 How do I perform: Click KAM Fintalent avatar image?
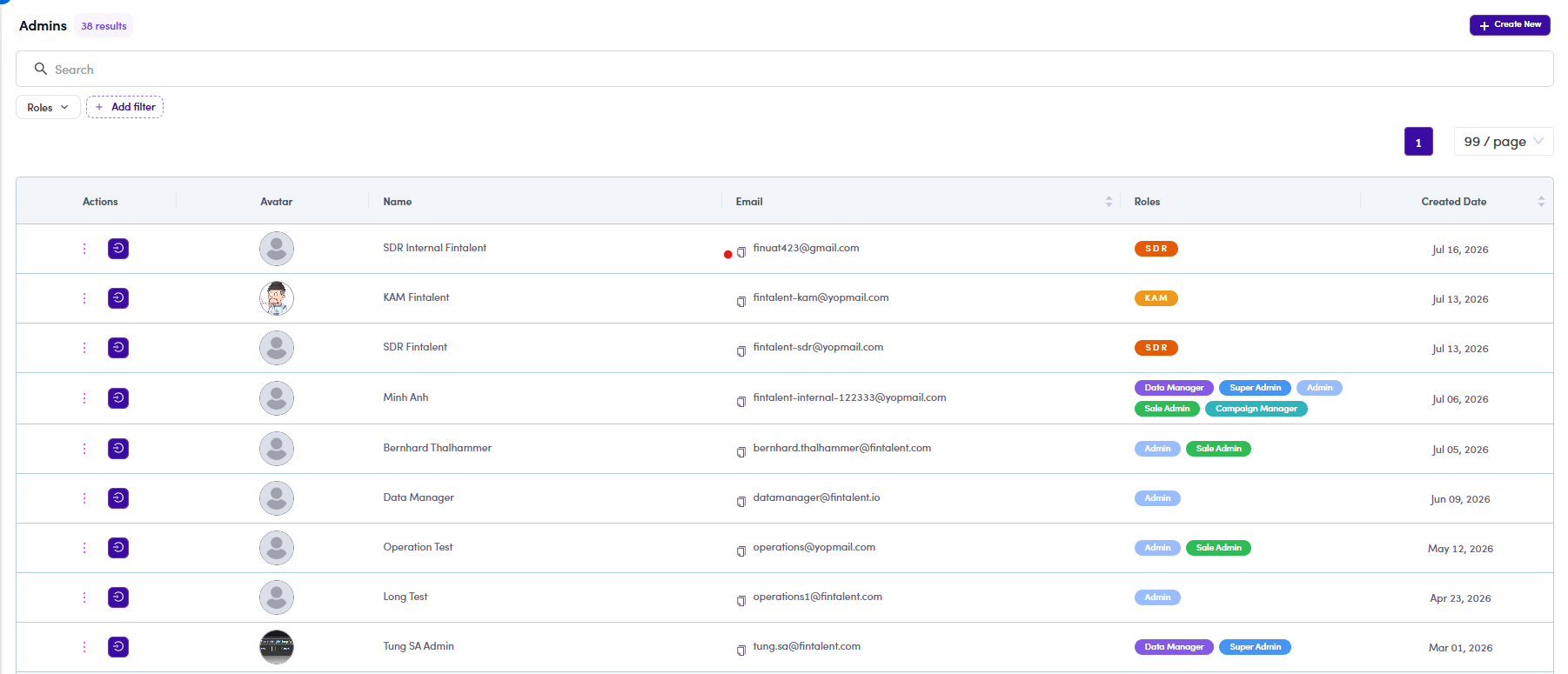[x=277, y=298]
